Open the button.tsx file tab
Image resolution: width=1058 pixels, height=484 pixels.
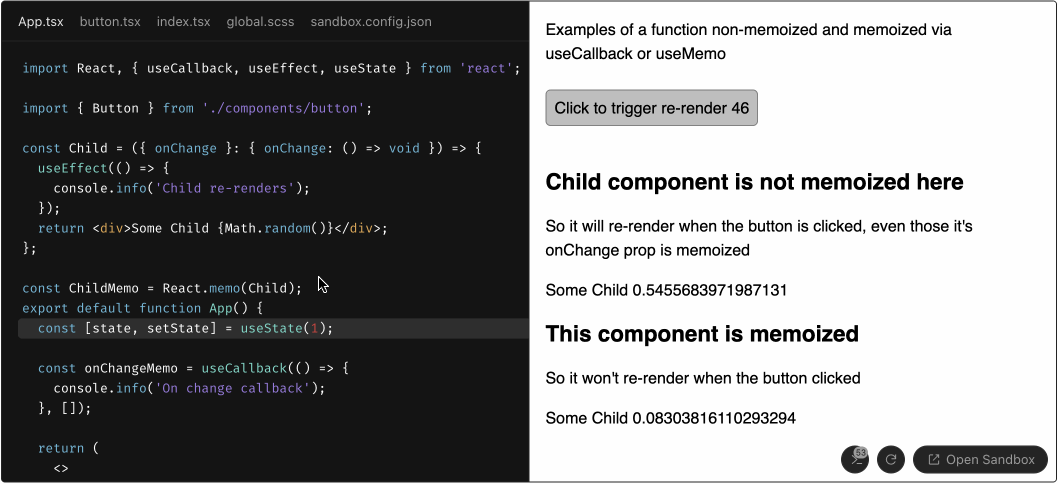point(110,22)
